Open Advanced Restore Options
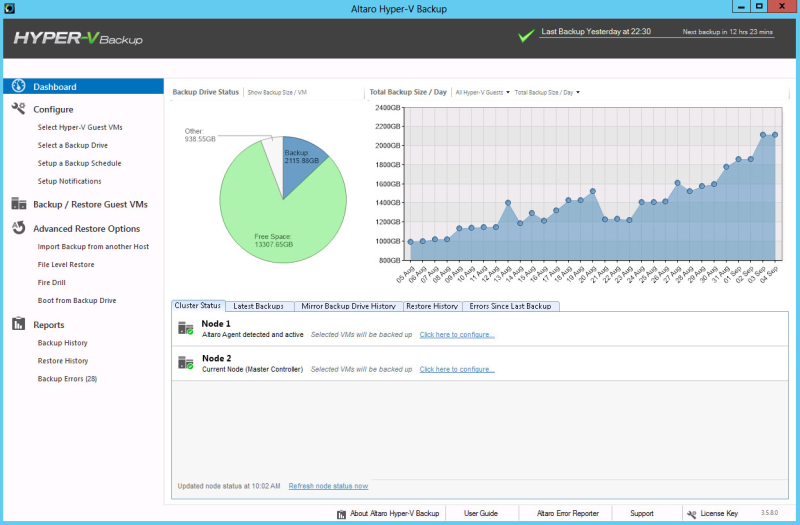 tap(86, 229)
